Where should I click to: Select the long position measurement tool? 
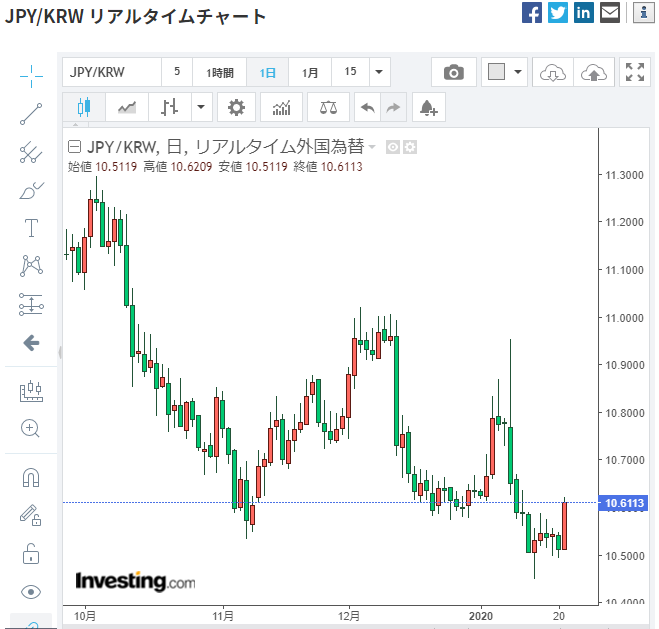(31, 304)
